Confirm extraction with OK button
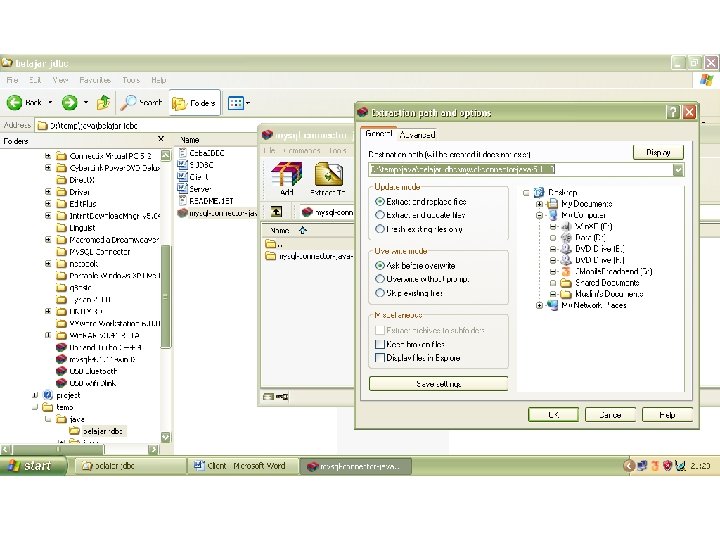This screenshot has width=720, height=540. pos(553,415)
